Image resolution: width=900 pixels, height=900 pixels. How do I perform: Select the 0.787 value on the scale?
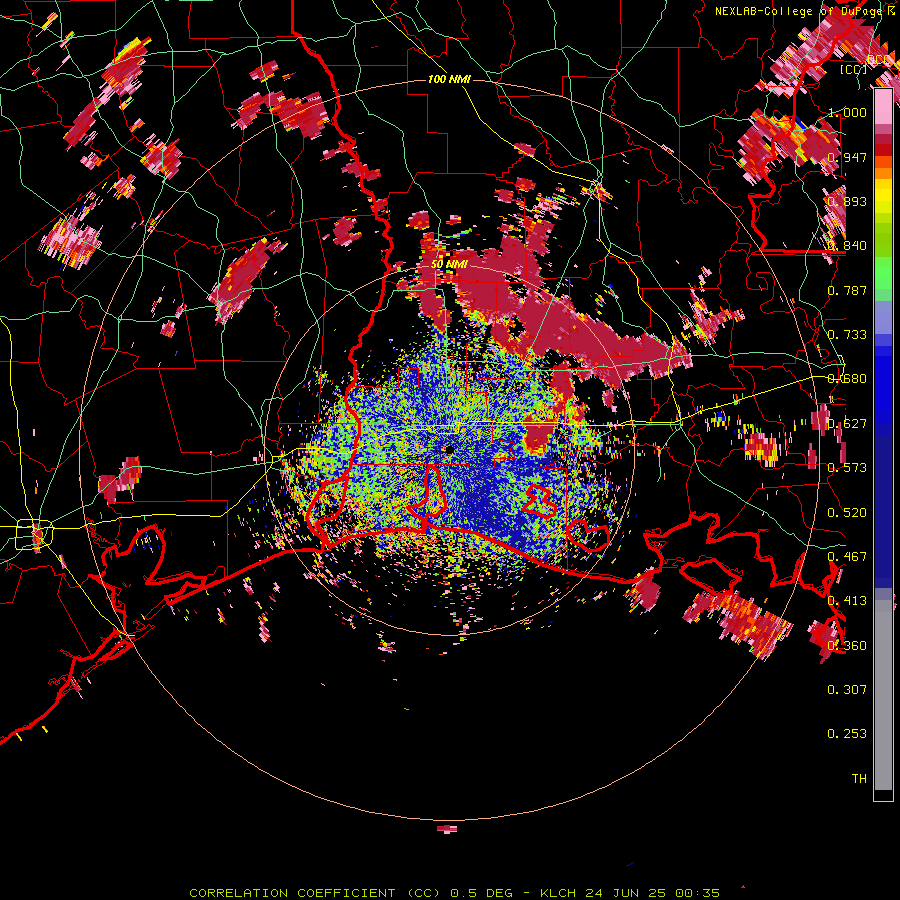pos(847,290)
